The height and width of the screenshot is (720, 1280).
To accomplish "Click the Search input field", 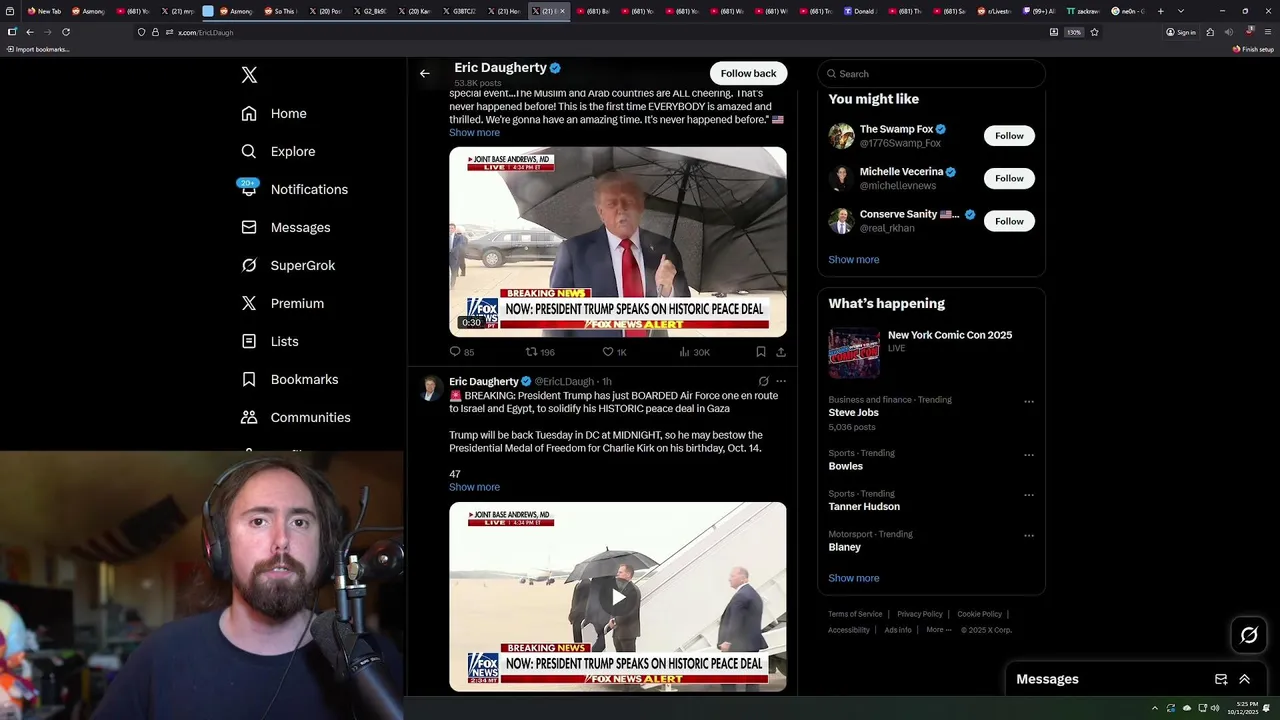I will [931, 74].
